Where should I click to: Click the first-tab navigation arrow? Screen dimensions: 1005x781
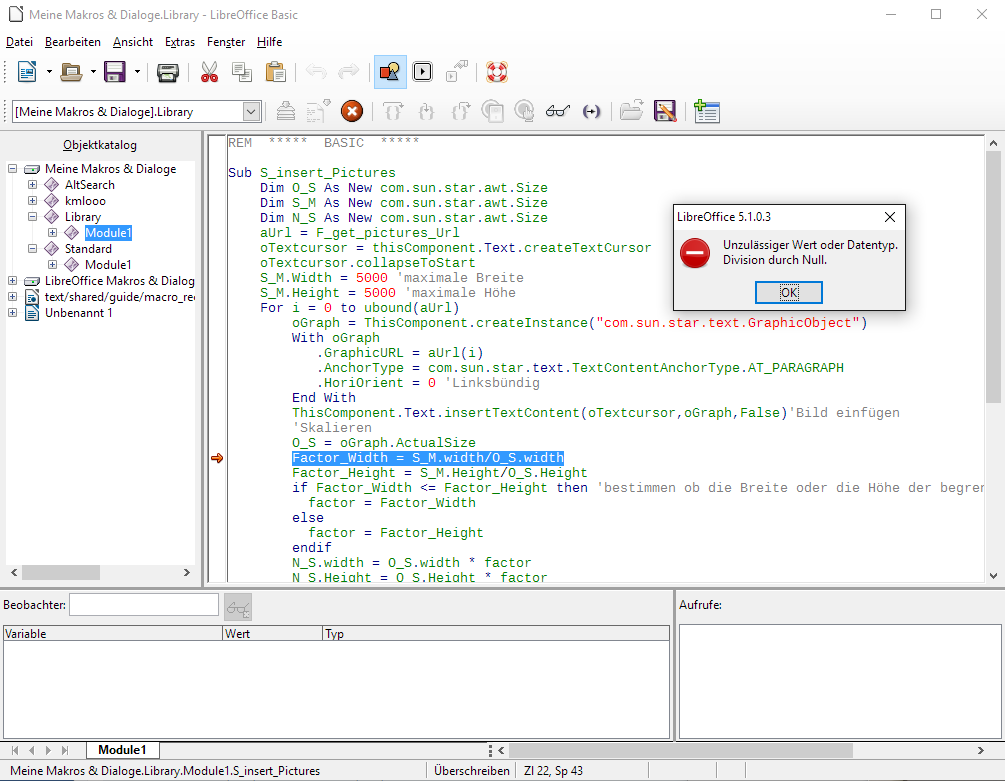coord(15,750)
